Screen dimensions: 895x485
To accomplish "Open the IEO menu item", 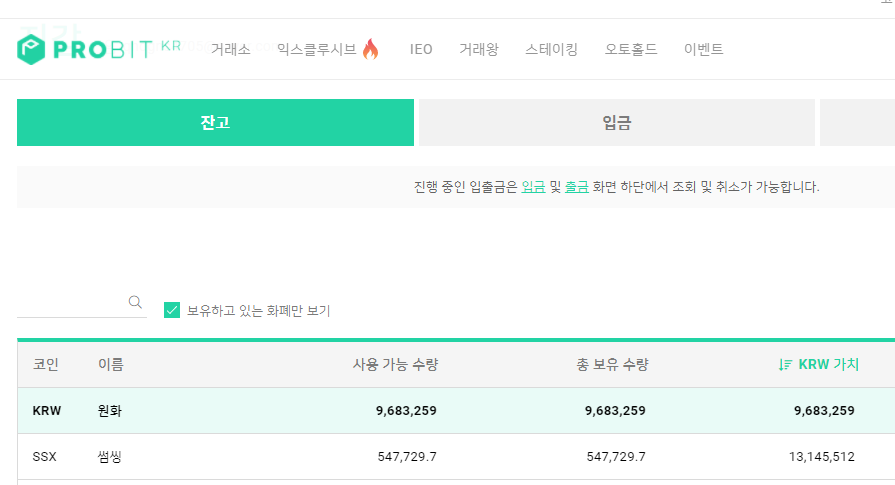I will (421, 49).
